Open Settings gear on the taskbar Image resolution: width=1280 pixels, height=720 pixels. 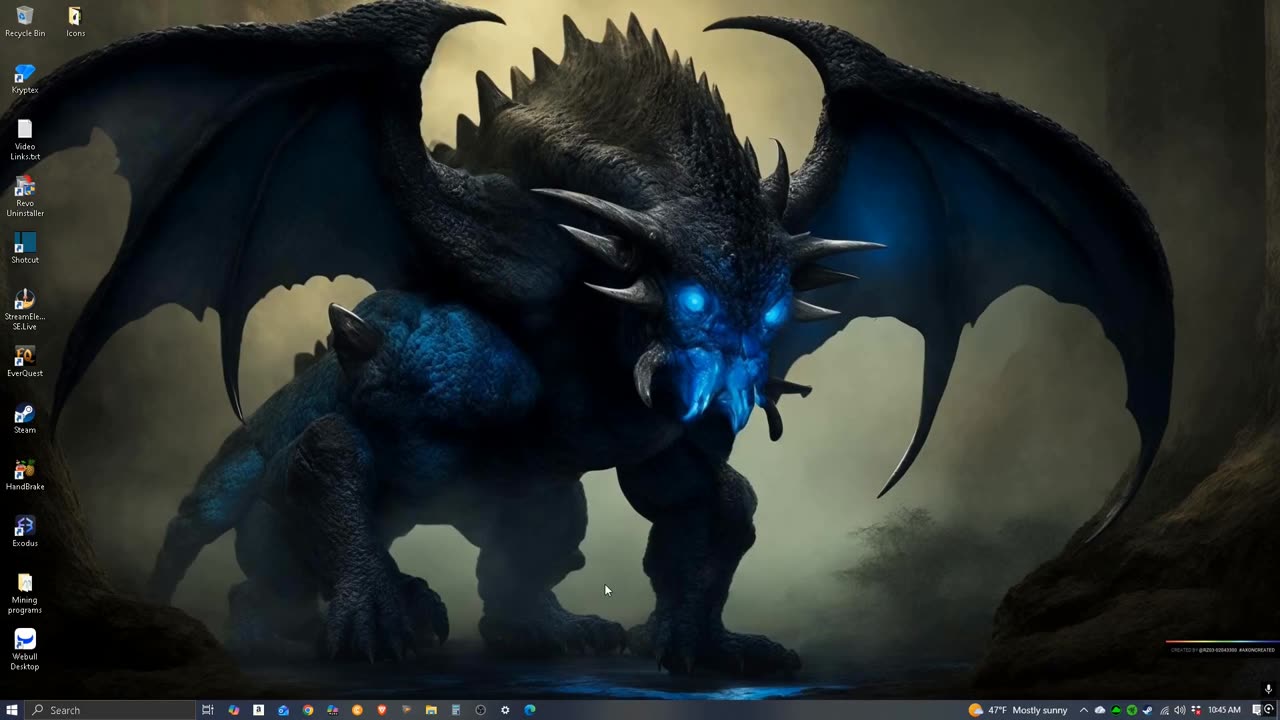(x=505, y=710)
